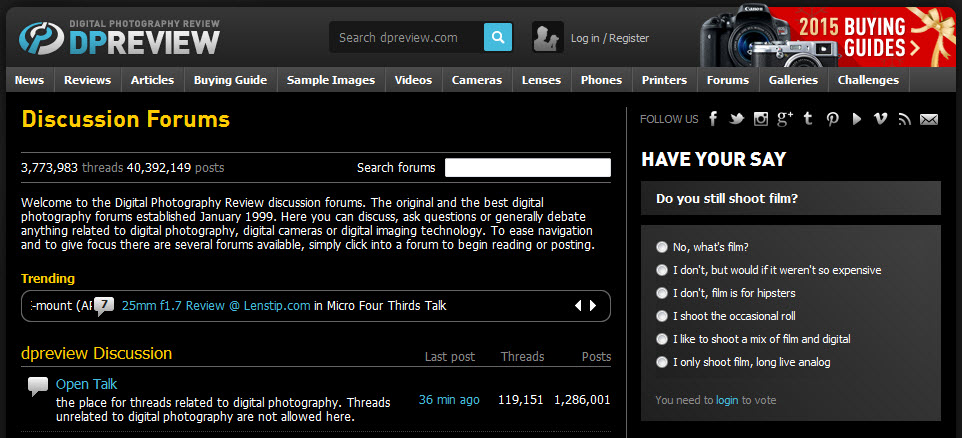
Task: Show next trending thread arrow
Action: coord(593,305)
